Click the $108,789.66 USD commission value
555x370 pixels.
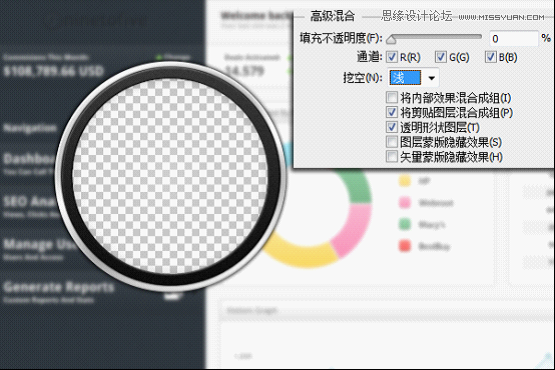pos(54,71)
